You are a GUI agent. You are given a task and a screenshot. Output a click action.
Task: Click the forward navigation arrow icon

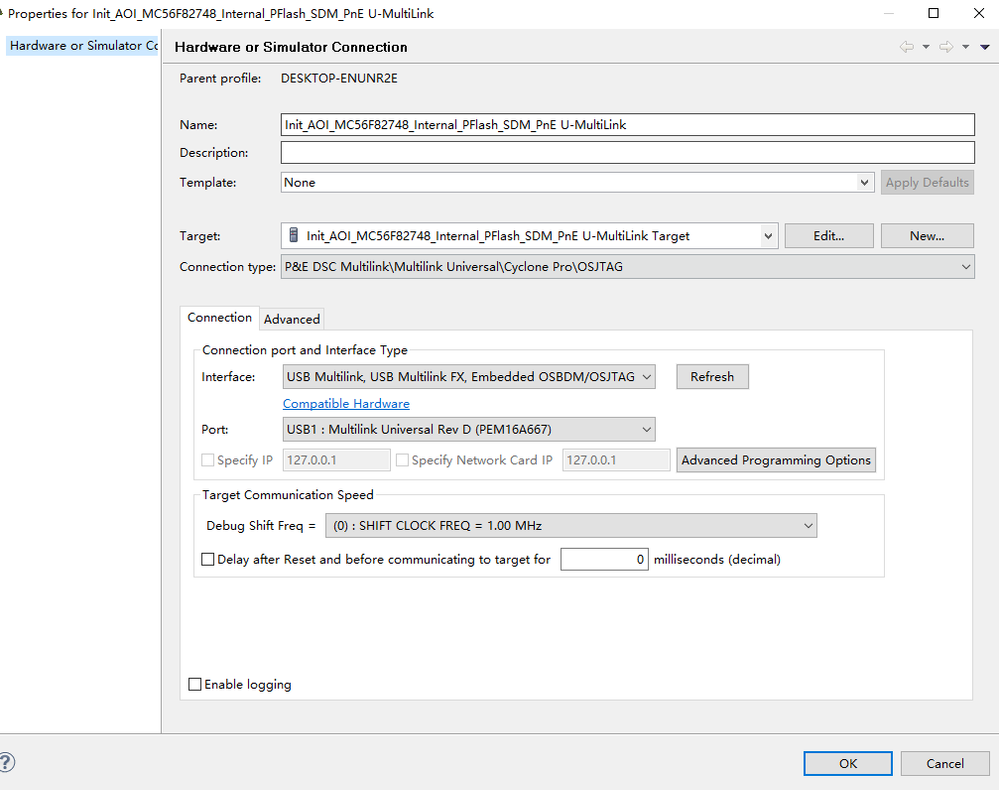click(946, 47)
